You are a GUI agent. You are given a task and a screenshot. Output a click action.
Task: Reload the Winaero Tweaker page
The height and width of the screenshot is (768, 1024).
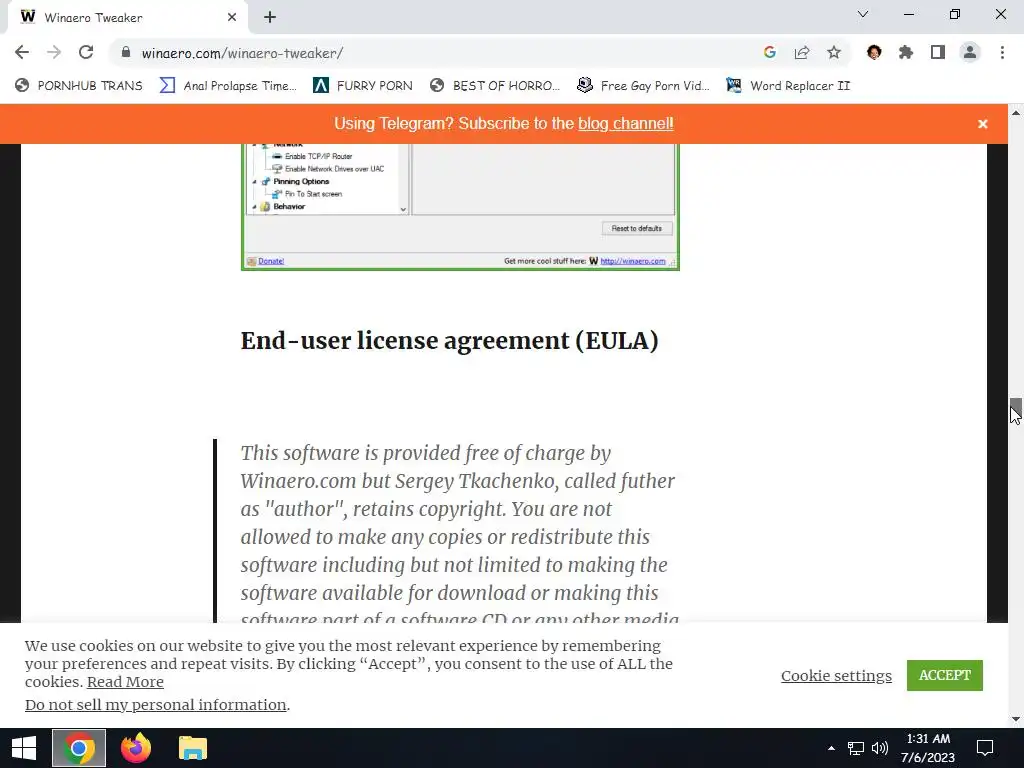click(86, 52)
